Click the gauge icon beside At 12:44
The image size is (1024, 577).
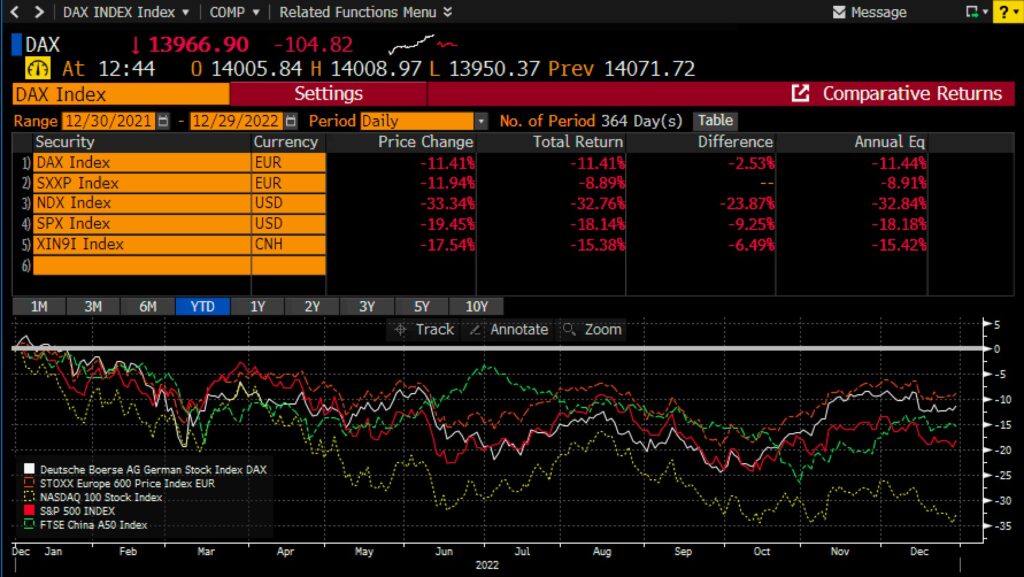[x=38, y=69]
